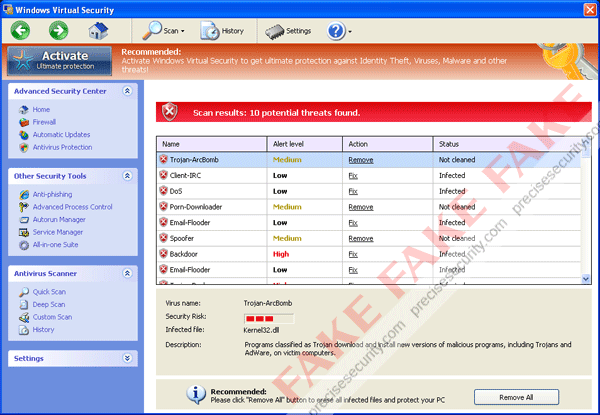Screen dimensions: 600x415
Task: Click the red shield icon beside DoS
Action: point(163,191)
